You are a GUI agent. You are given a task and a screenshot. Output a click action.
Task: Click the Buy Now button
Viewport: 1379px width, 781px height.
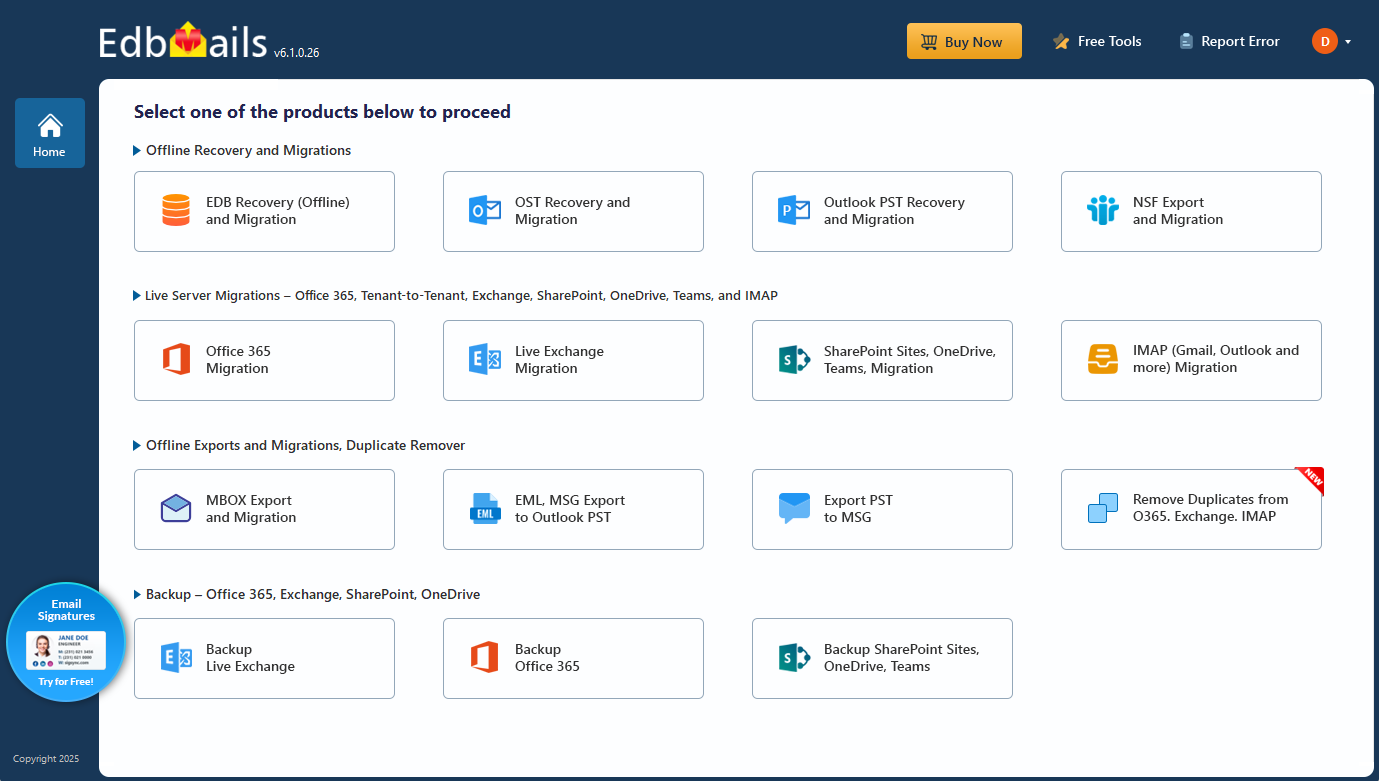click(963, 41)
